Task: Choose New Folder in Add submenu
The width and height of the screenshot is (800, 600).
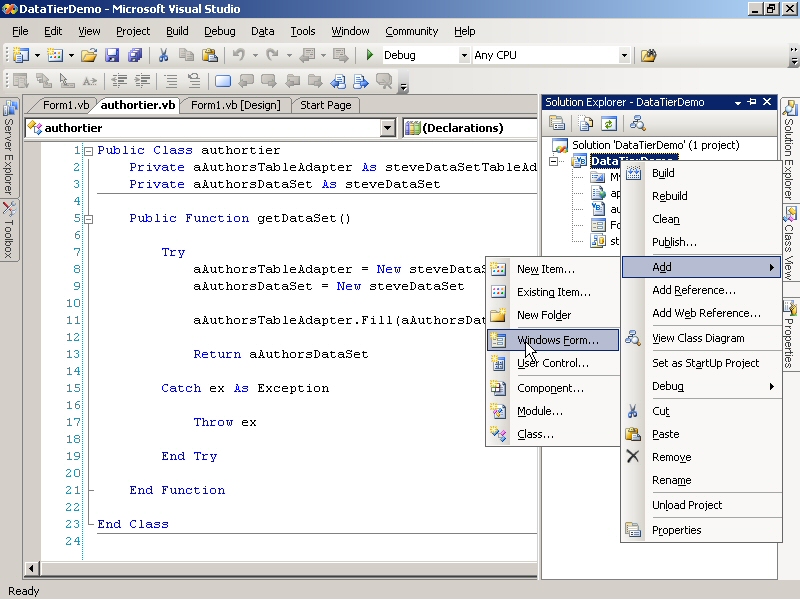Action: click(x=553, y=315)
